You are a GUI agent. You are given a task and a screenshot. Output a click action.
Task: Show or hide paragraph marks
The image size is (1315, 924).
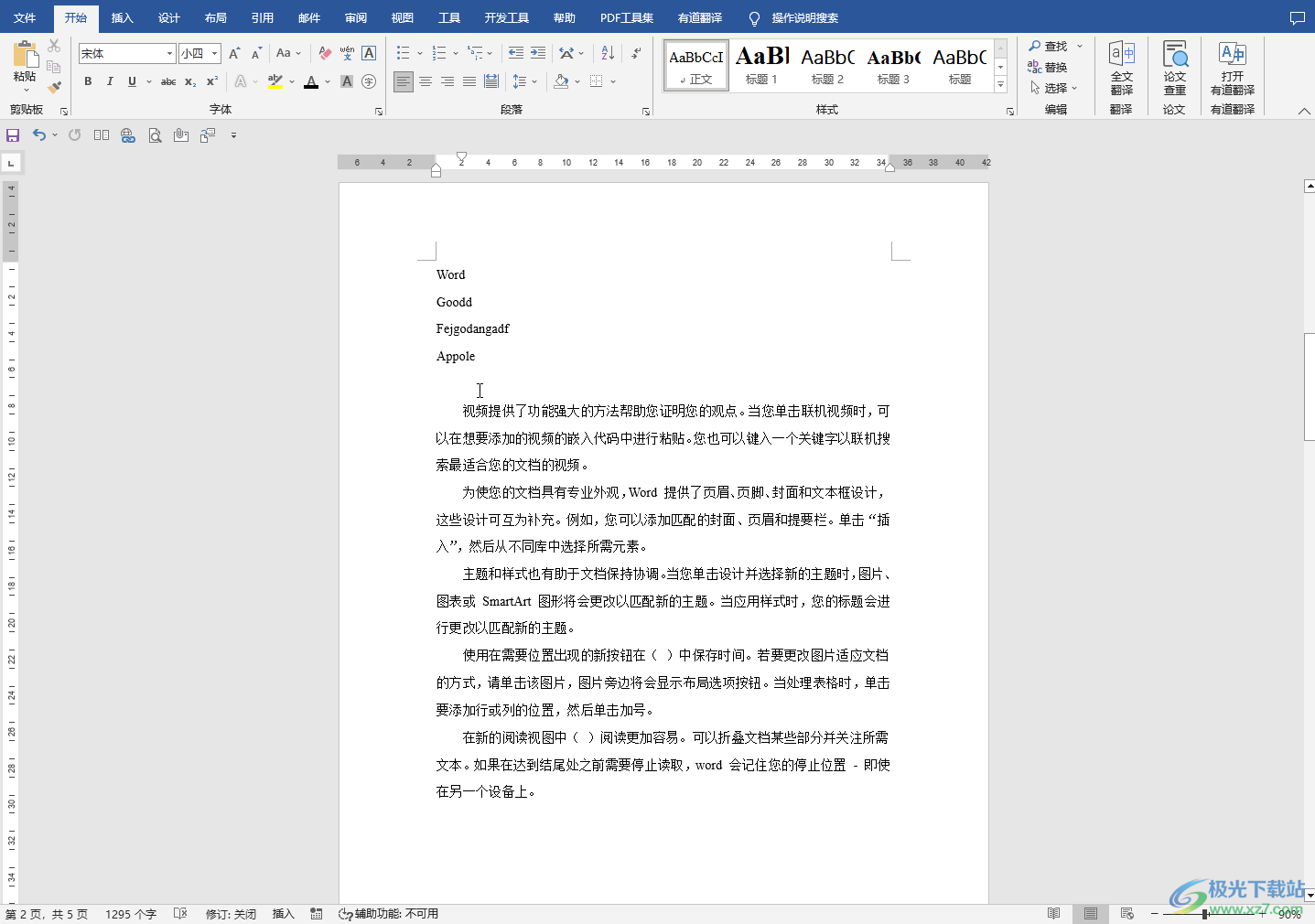click(x=636, y=53)
